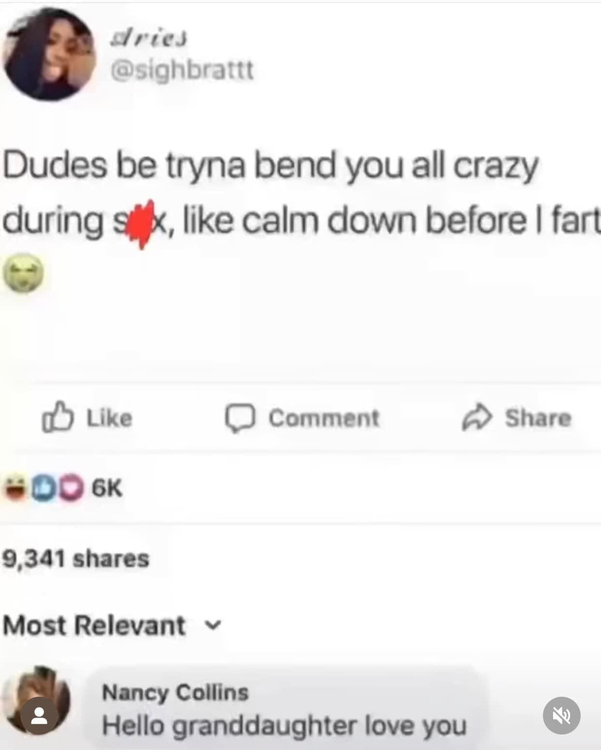
Task: Click the Like button label
Action: [110, 418]
